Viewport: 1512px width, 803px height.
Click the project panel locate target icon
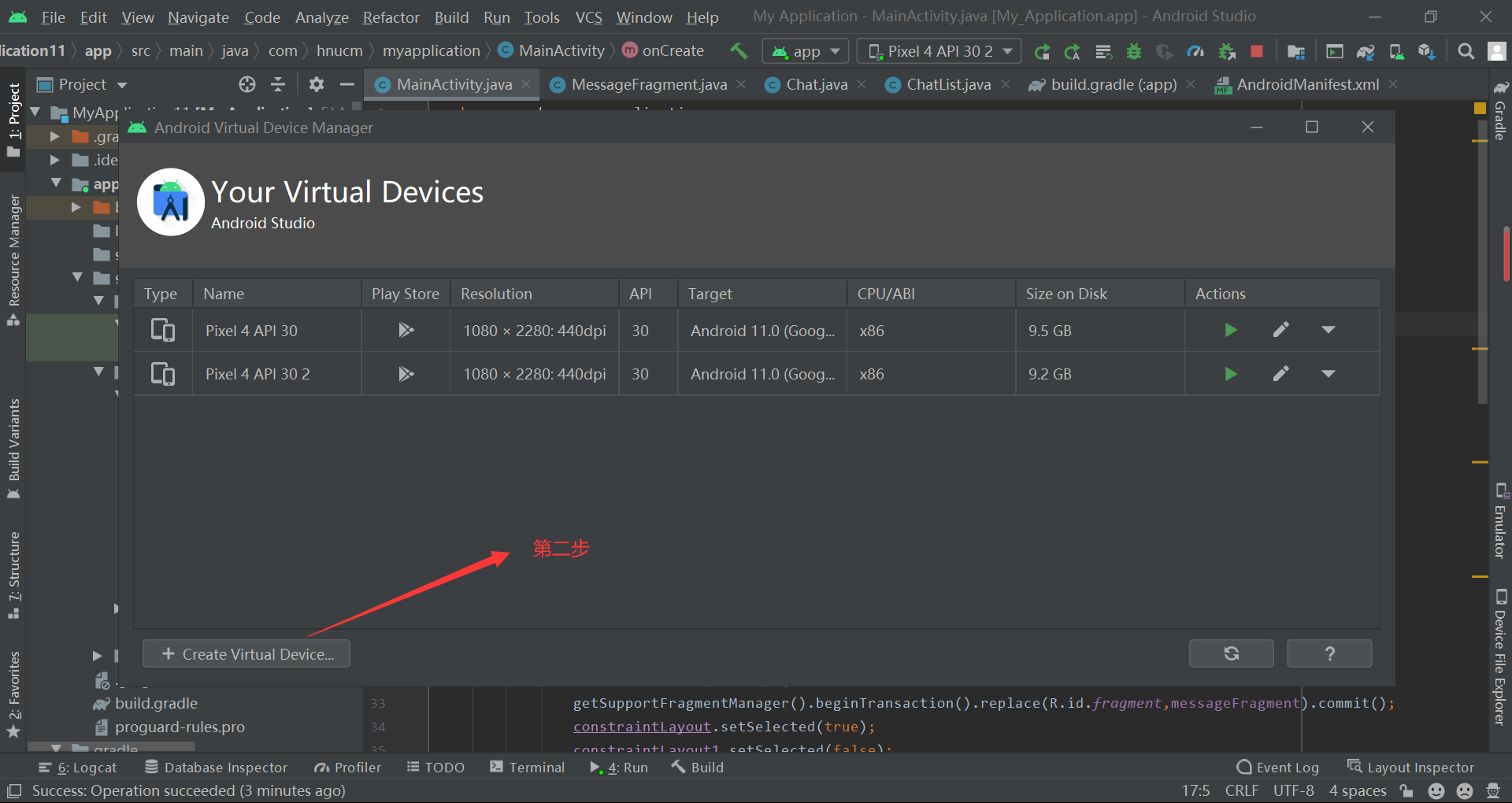(247, 84)
